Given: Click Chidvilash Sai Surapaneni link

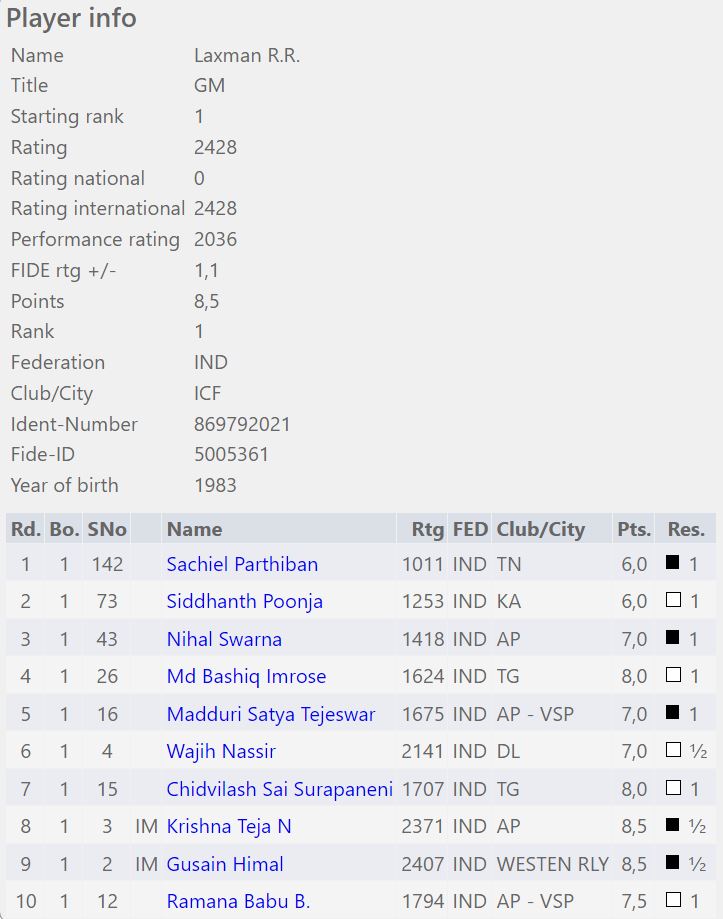Looking at the screenshot, I should (x=280, y=789).
